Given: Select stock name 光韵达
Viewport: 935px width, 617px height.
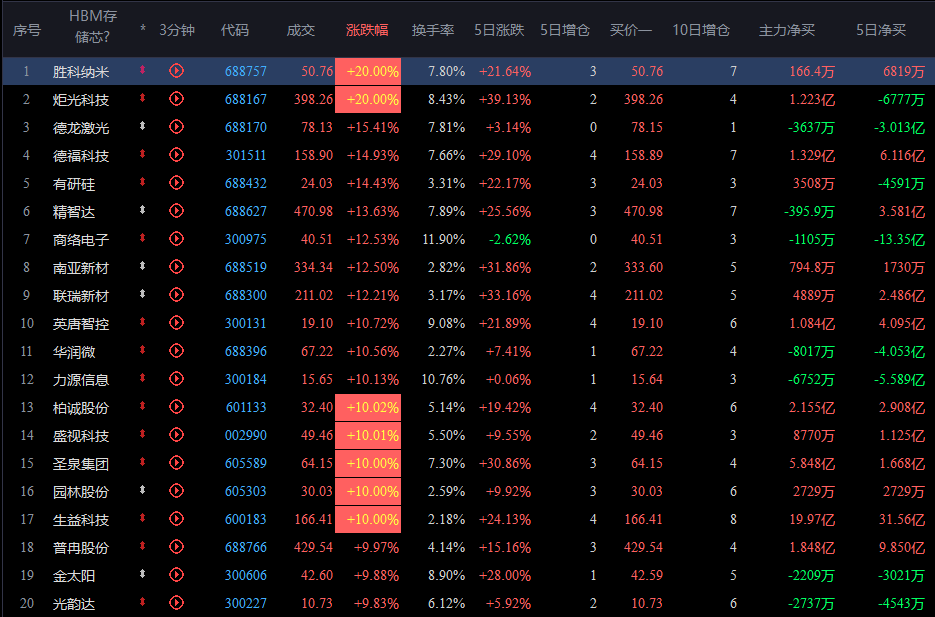Looking at the screenshot, I should [74, 604].
